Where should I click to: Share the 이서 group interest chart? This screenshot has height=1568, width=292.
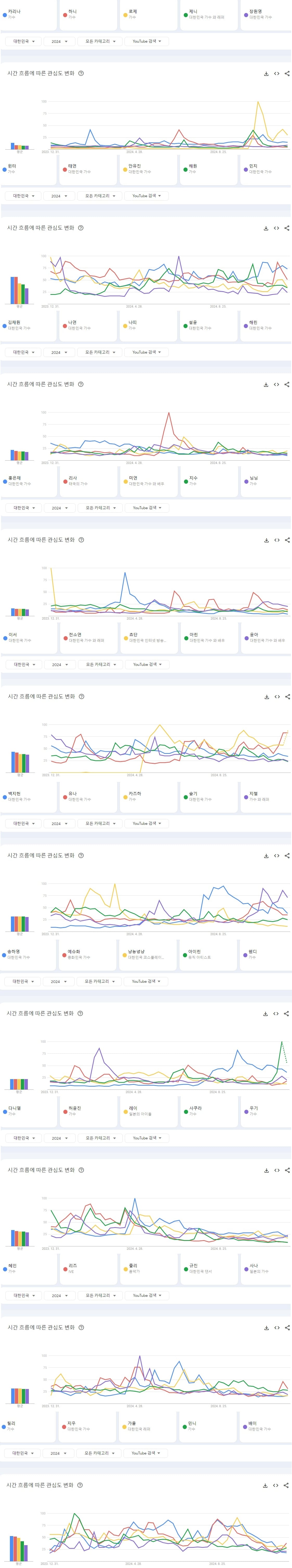(288, 697)
